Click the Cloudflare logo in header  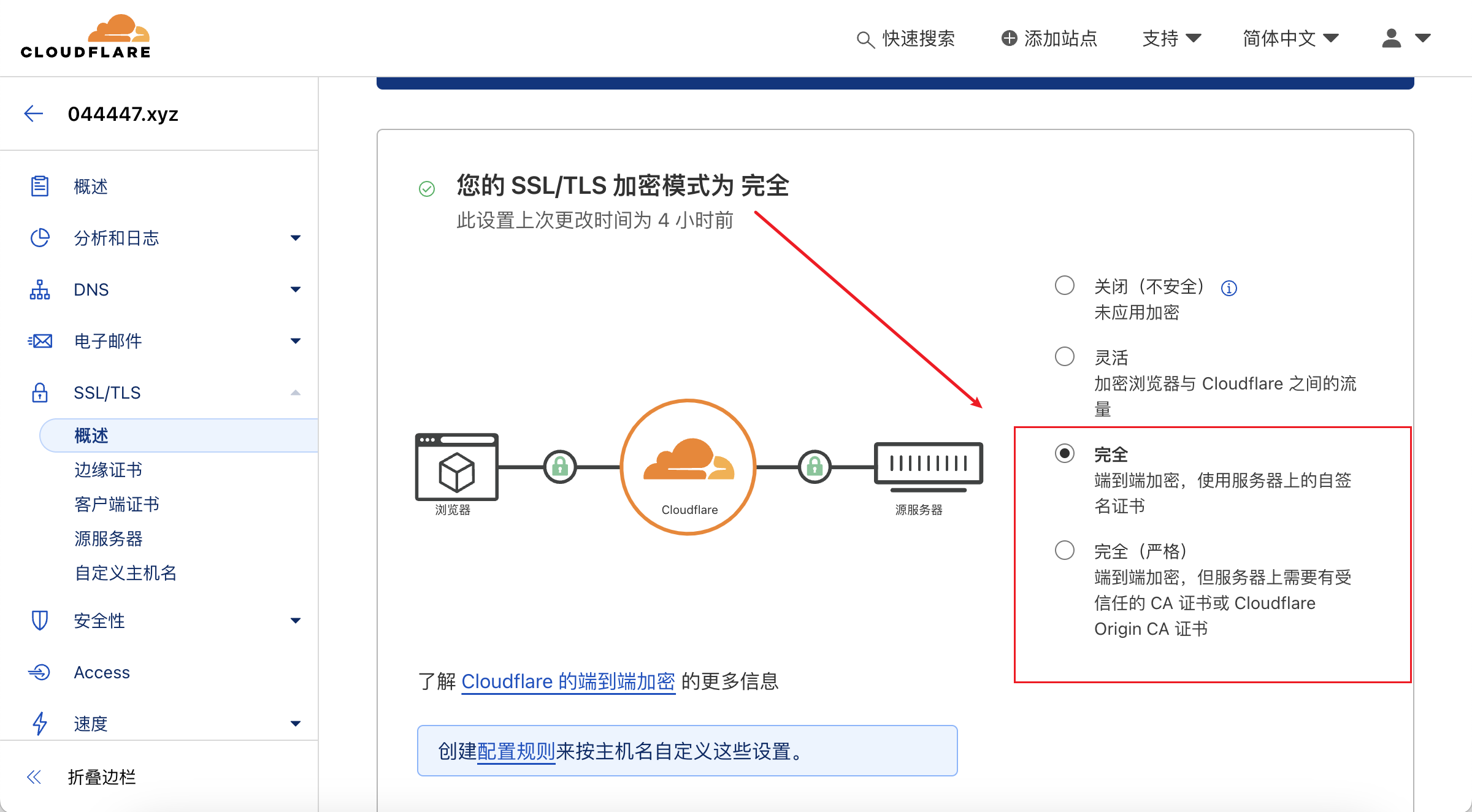(86, 37)
